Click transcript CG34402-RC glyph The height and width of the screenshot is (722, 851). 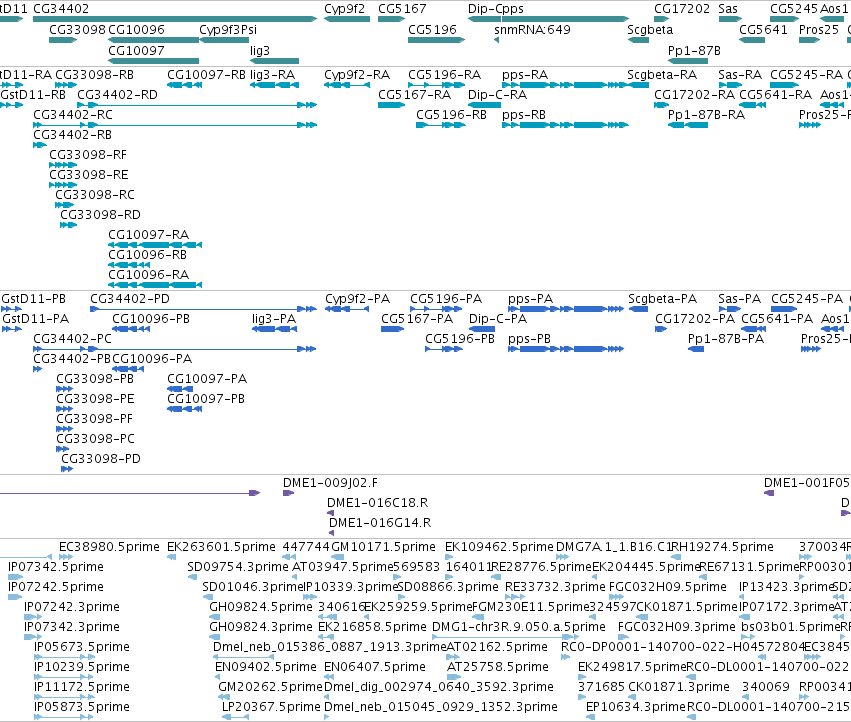tap(175, 125)
